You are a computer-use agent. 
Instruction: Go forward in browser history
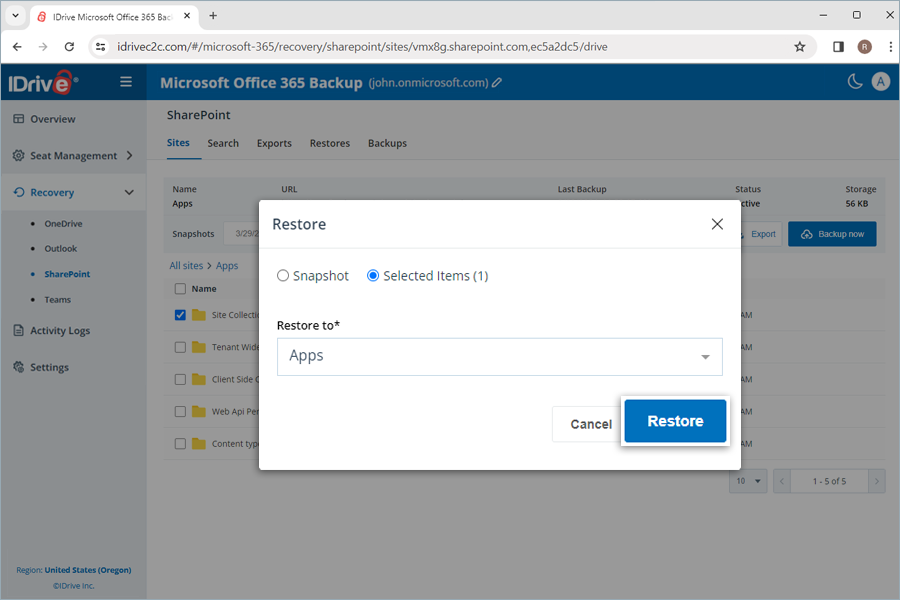[x=43, y=47]
